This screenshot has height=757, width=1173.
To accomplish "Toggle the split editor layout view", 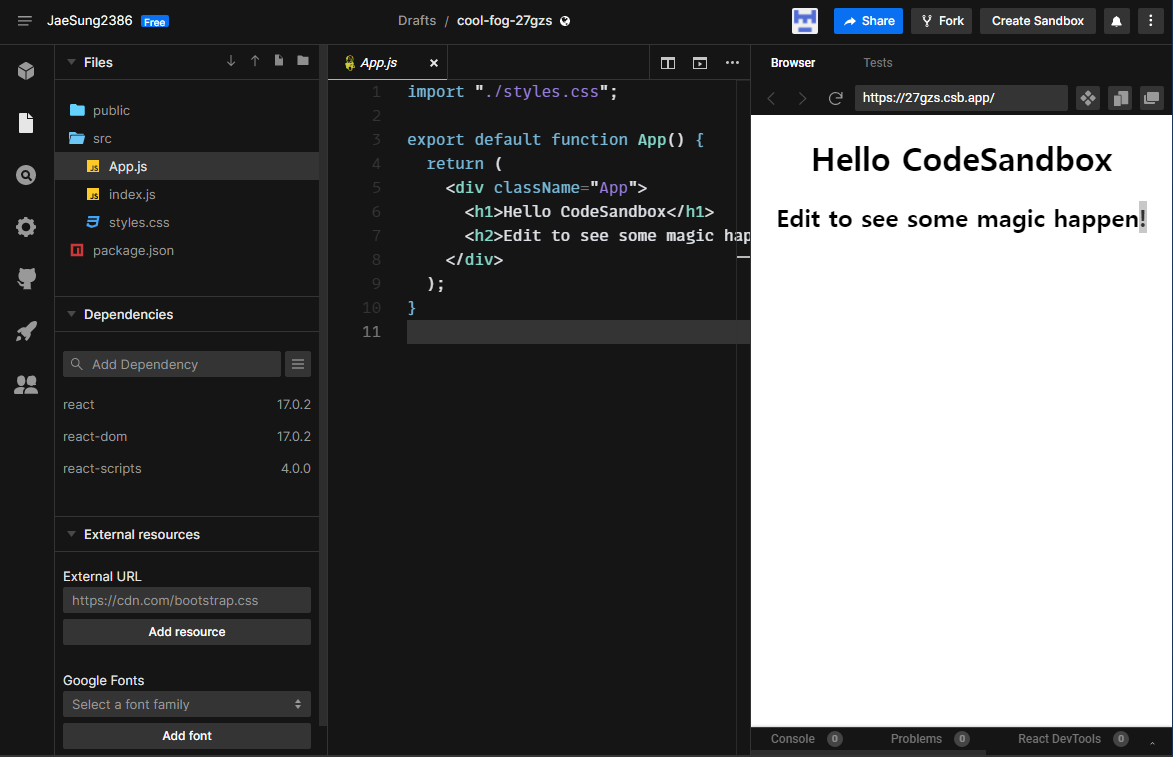I will [x=667, y=62].
